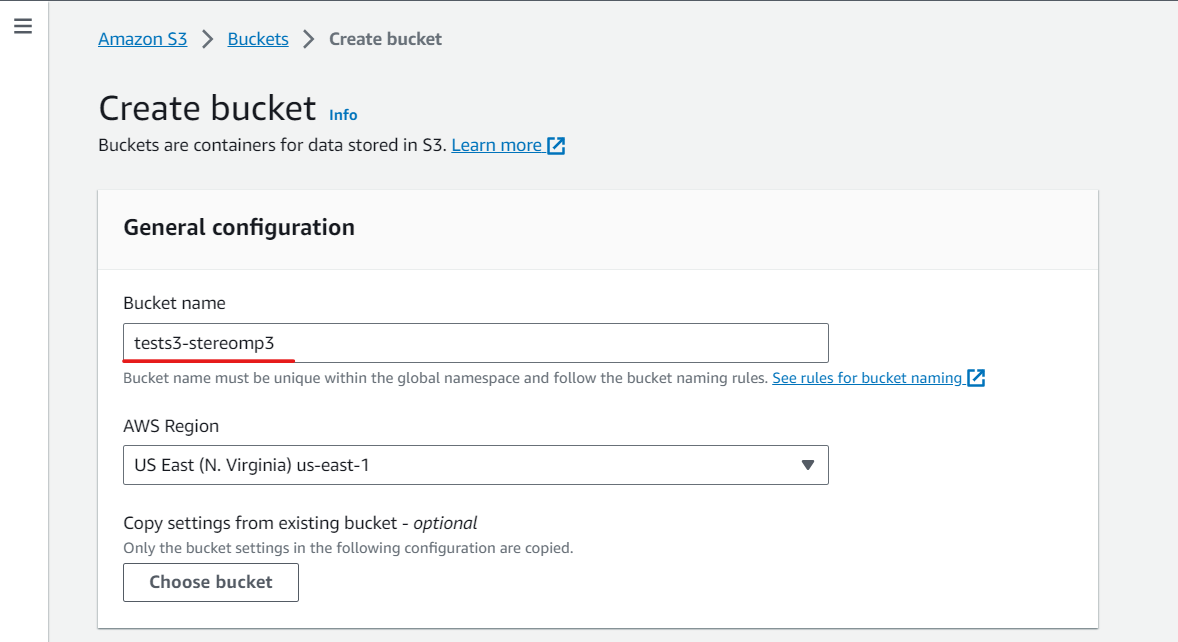Open the Learn more link
Screen dimensions: 1178x642
coord(497,145)
